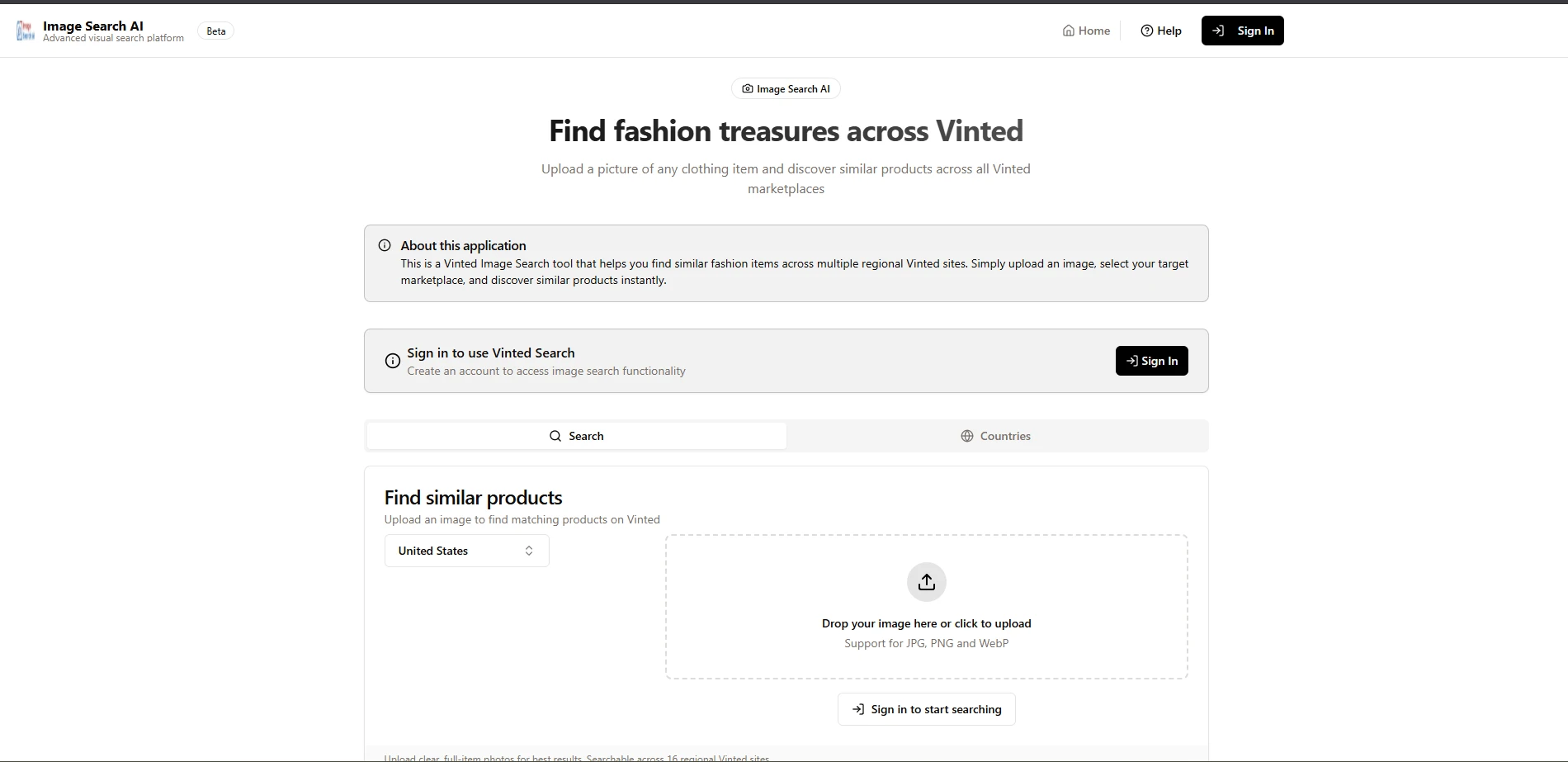The height and width of the screenshot is (762, 1568).
Task: Click the camera icon in Image Search AI badge
Action: (747, 89)
